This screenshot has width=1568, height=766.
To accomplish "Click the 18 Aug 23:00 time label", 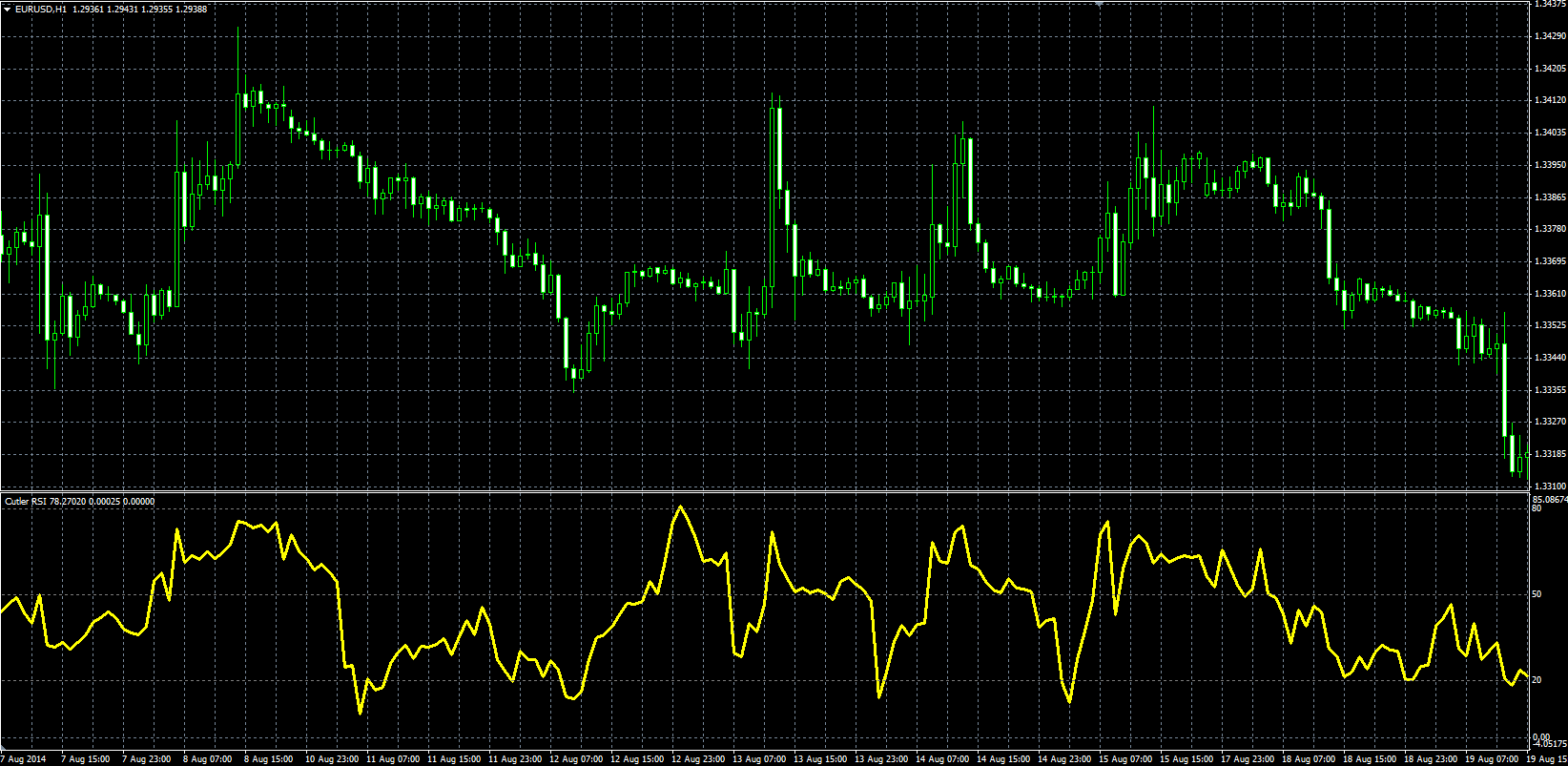I will (1431, 759).
